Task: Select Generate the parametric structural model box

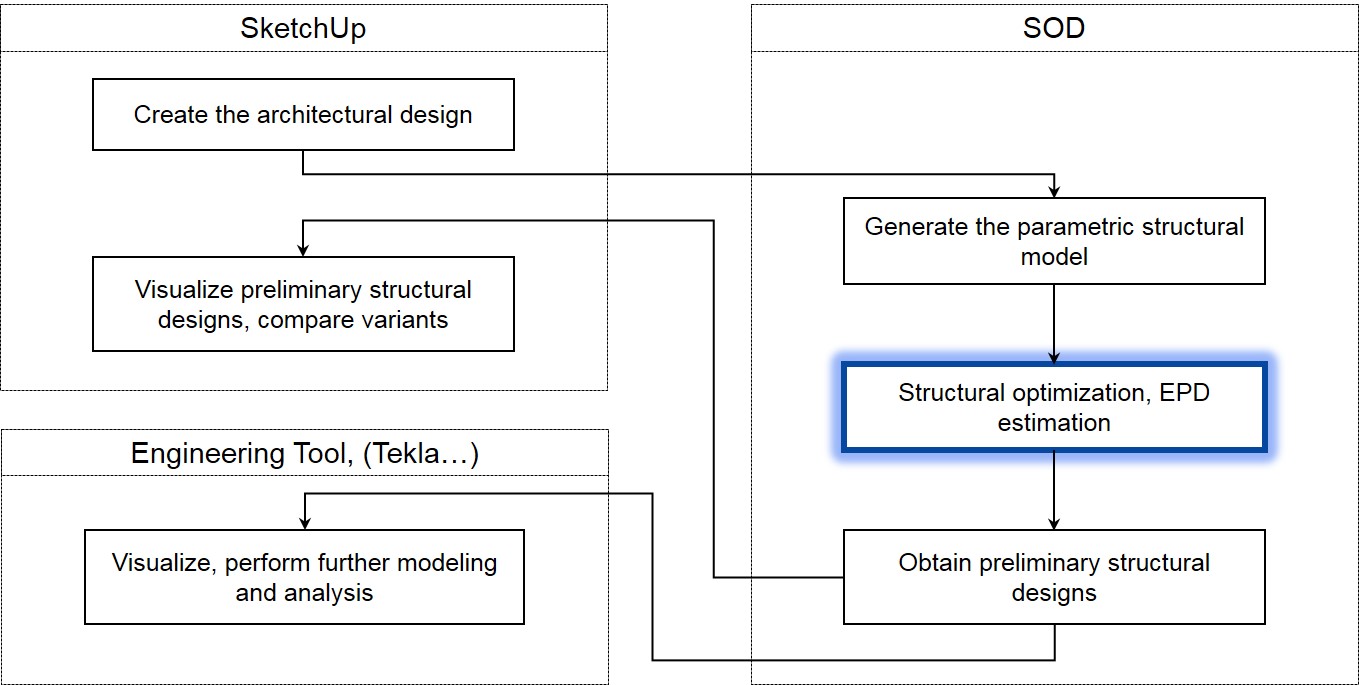Action: pyautogui.click(x=1054, y=241)
